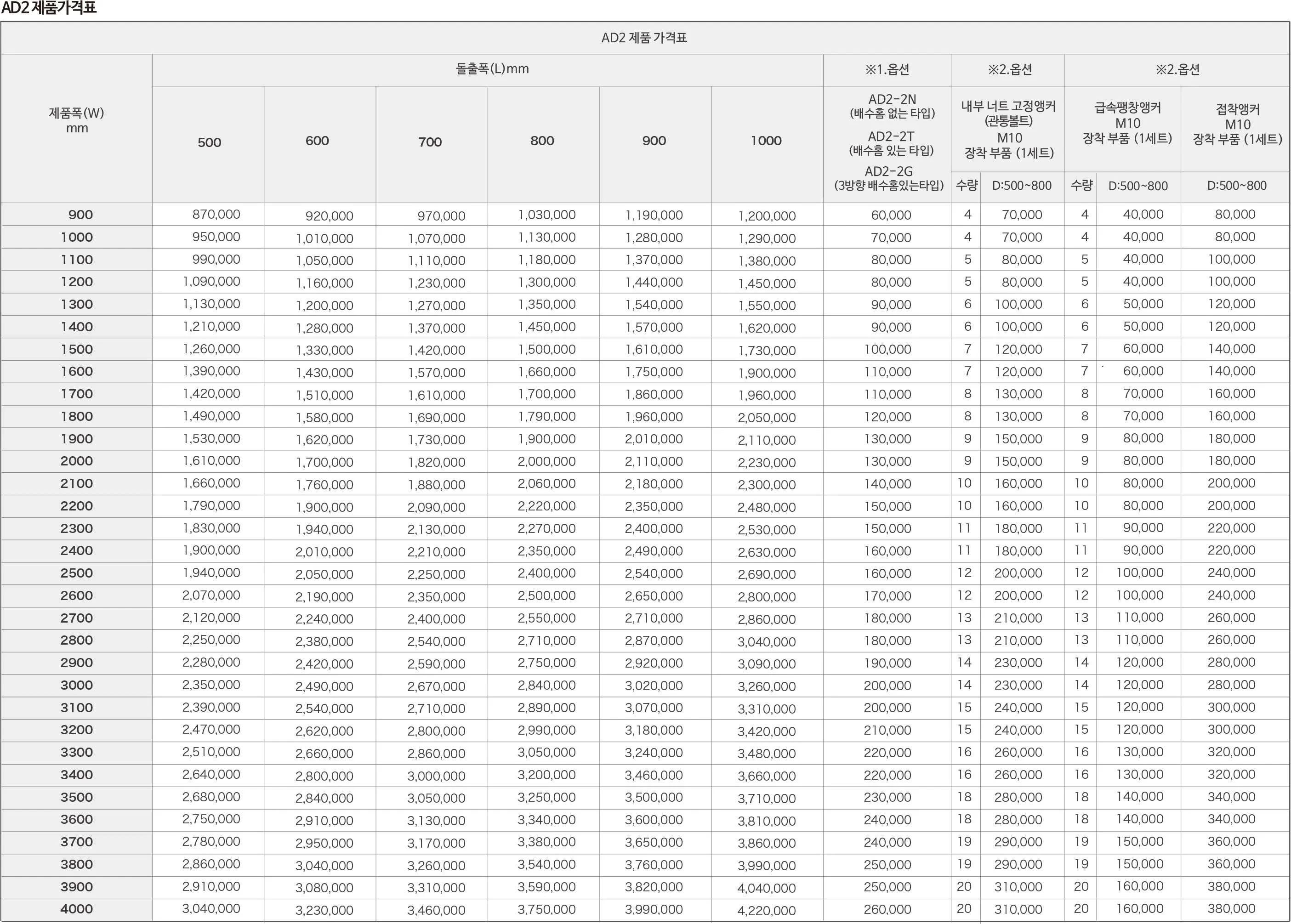Click price 1,580,000 in row 1800
Viewport: 1291px width, 924px height.
pos(324,418)
